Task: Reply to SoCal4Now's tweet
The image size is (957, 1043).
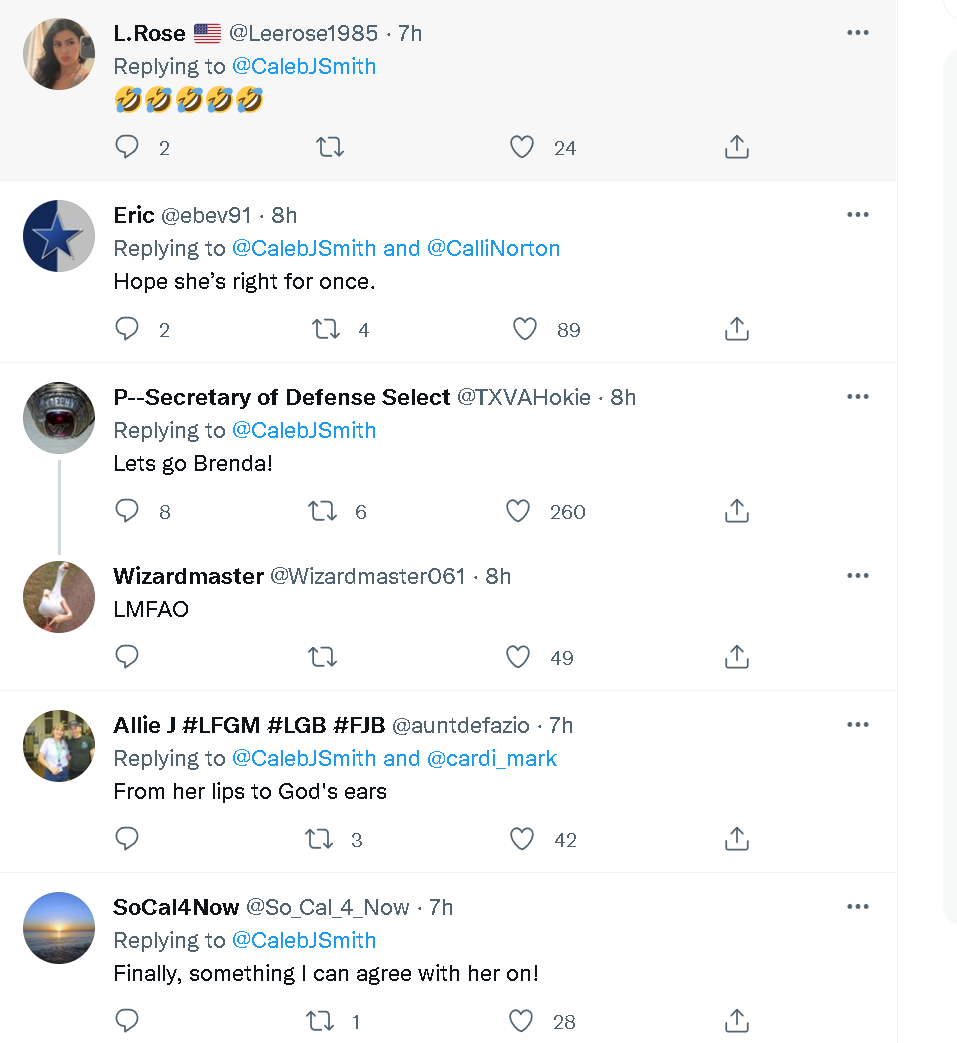Action: (127, 1022)
